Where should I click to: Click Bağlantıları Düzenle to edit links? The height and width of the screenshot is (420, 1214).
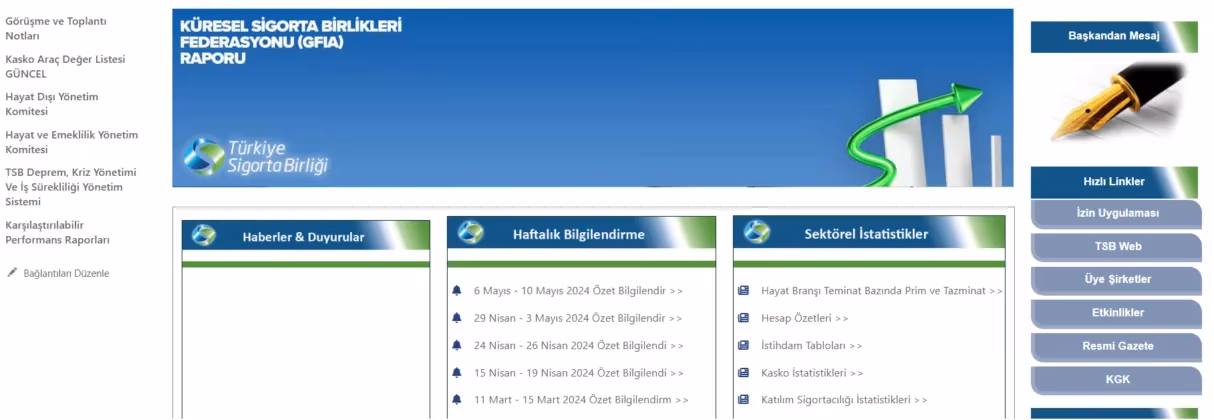click(x=66, y=273)
